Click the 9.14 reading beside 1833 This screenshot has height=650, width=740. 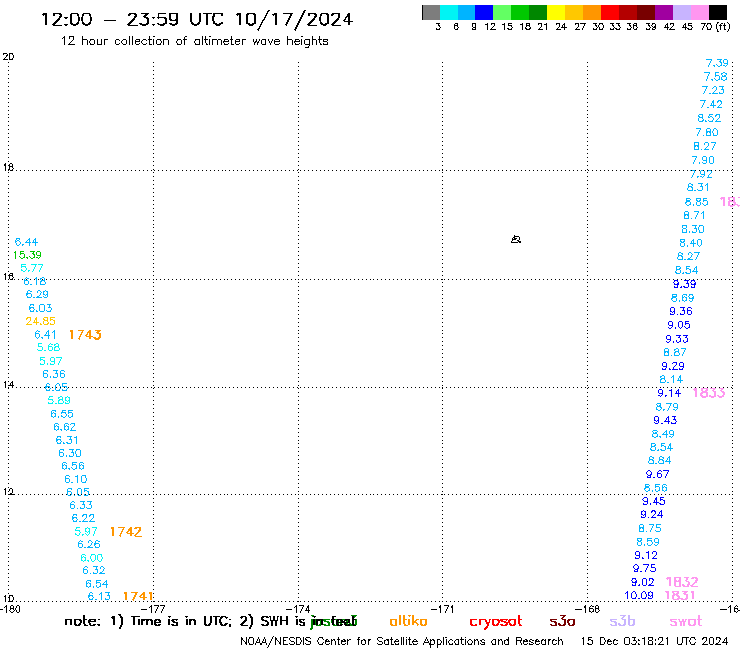click(669, 393)
